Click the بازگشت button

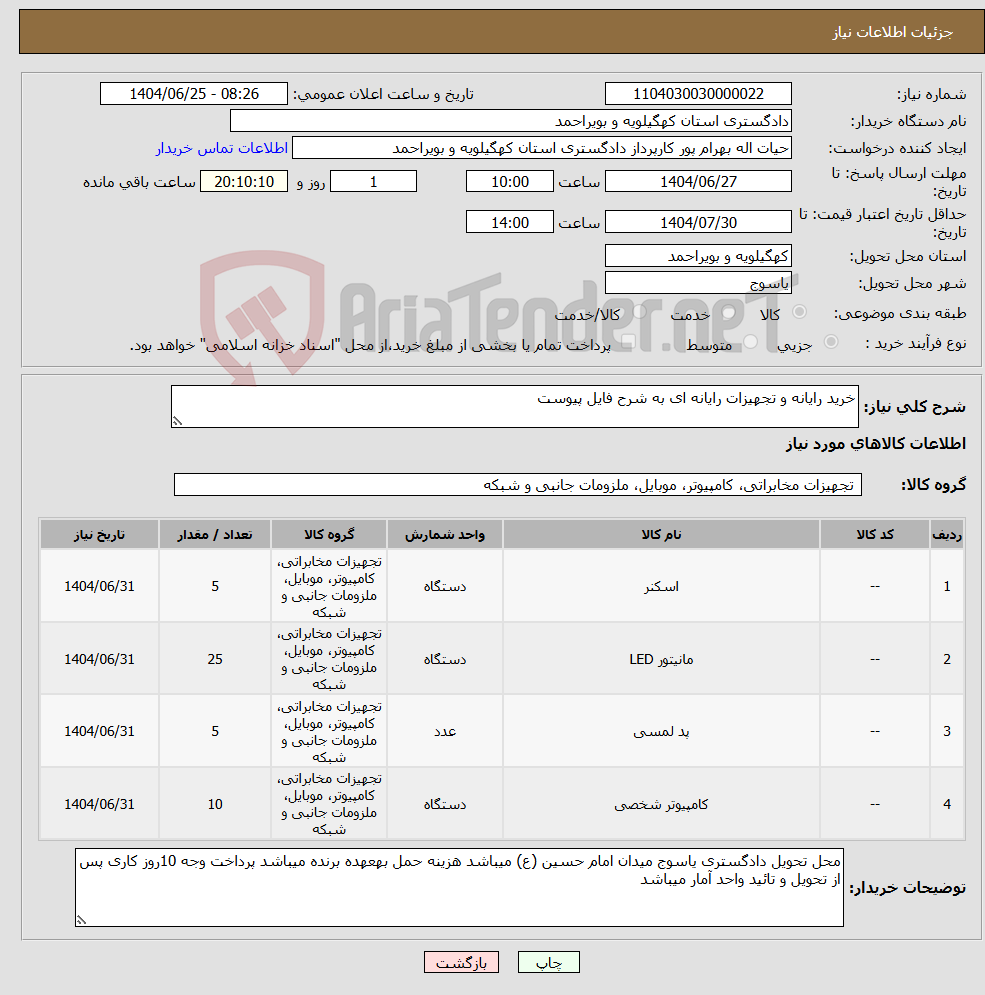(461, 962)
